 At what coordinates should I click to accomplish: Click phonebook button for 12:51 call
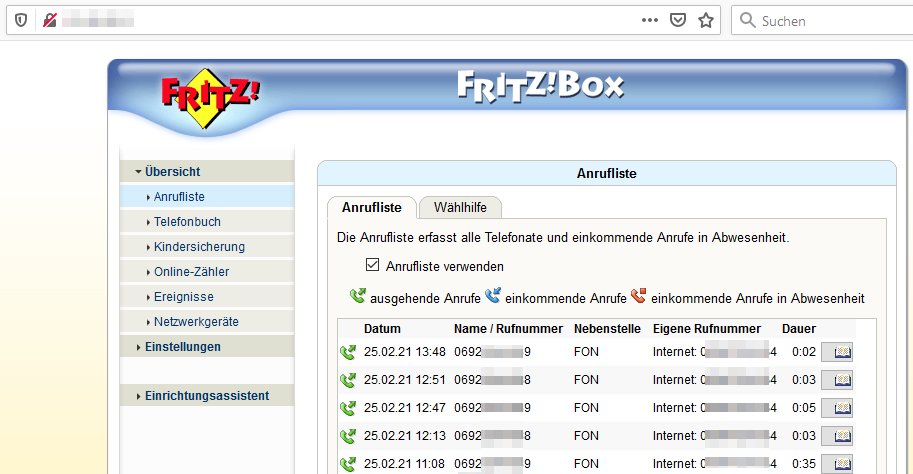click(837, 380)
